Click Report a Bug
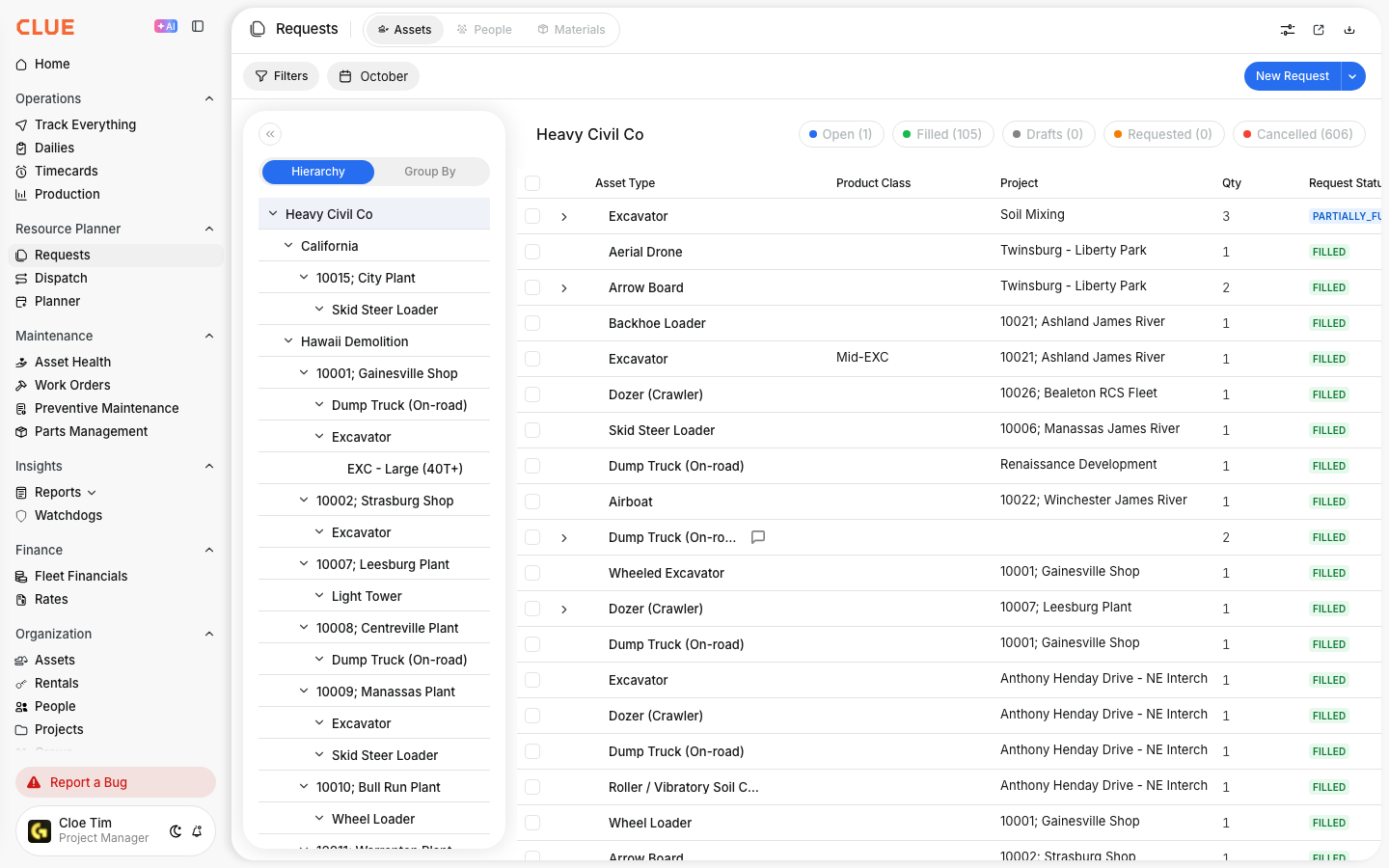1389x868 pixels. 116,782
